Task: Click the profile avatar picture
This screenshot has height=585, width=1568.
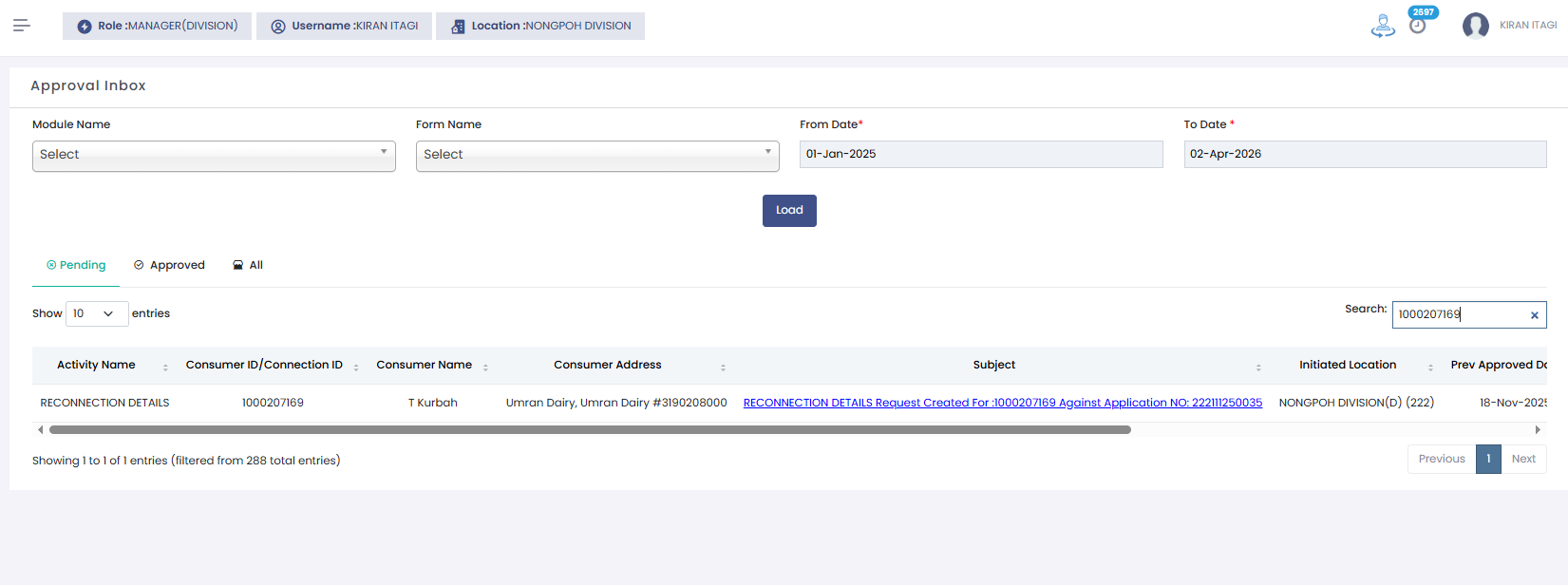Action: click(x=1476, y=26)
